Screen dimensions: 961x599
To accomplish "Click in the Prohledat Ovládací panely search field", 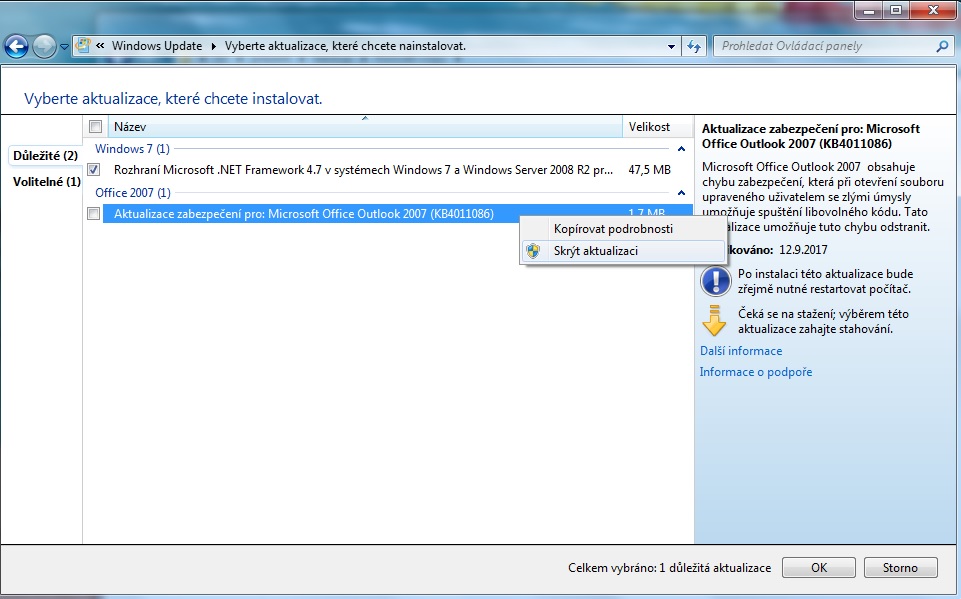I will pos(820,46).
